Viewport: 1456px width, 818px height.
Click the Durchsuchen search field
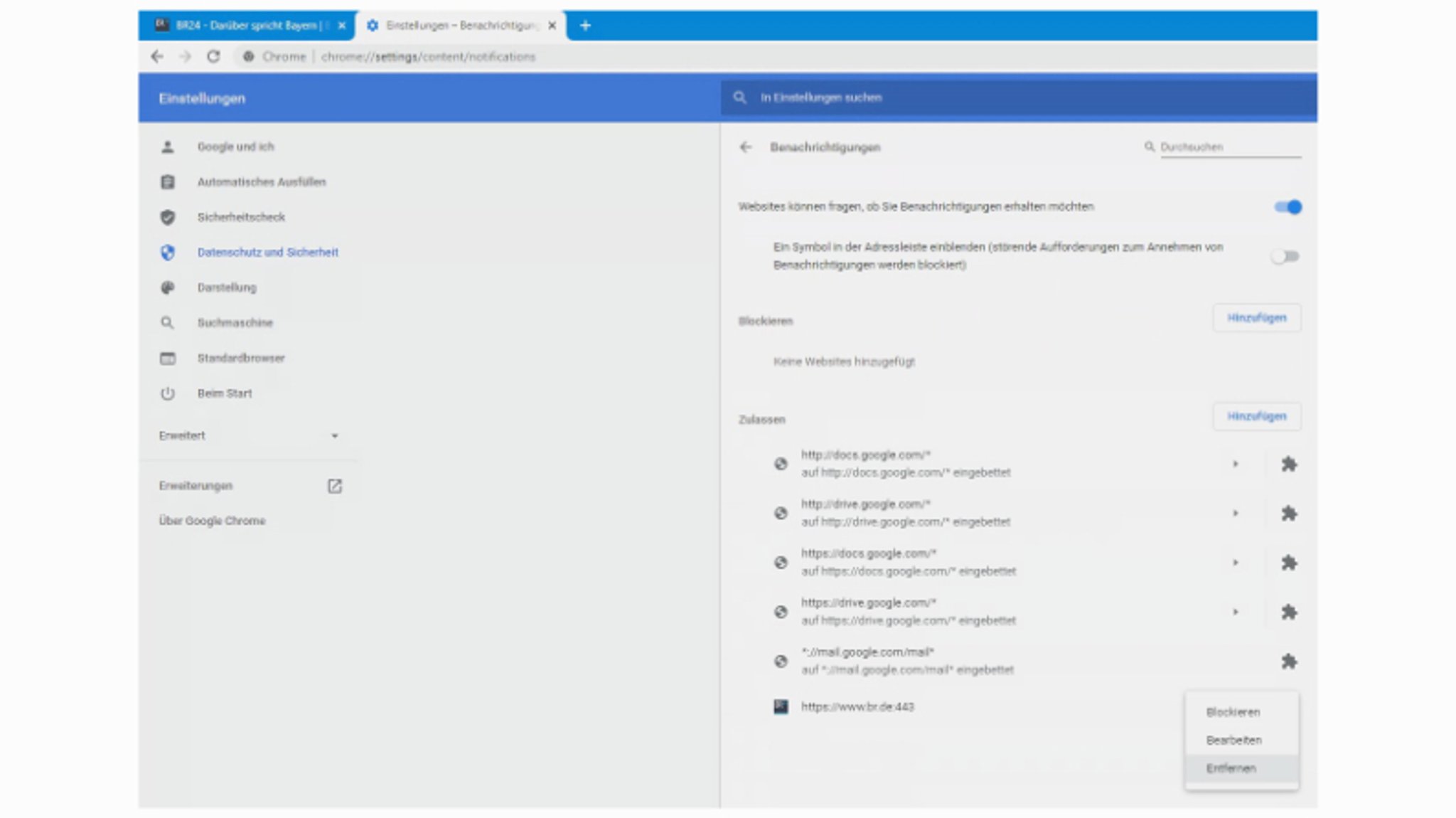coord(1231,147)
